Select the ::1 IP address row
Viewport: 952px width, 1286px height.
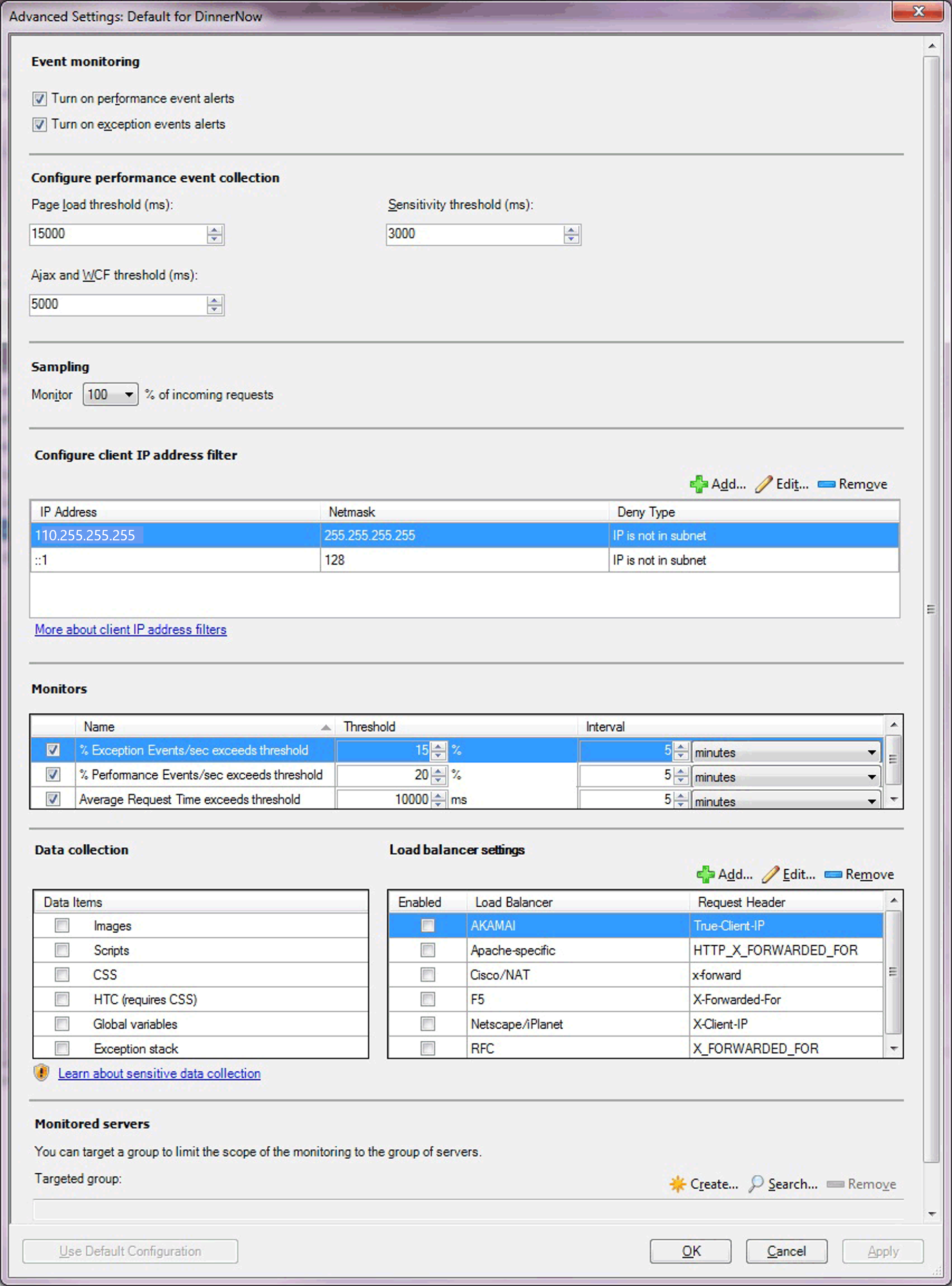[465, 560]
